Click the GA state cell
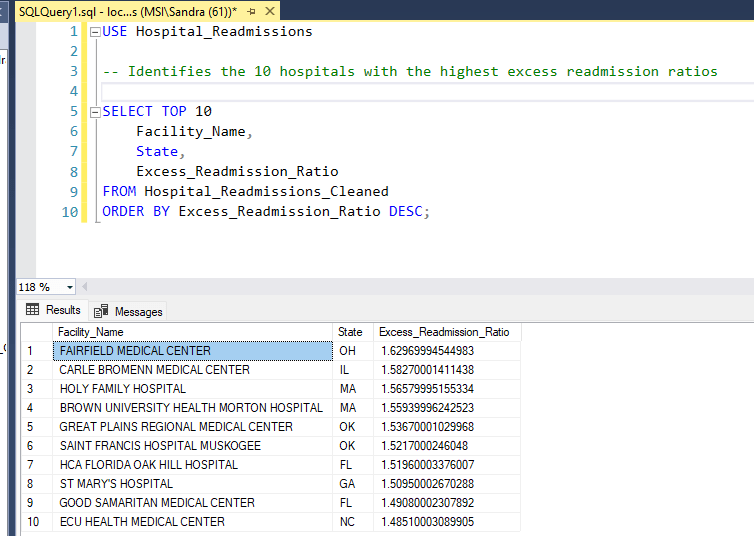Image resolution: width=754 pixels, height=536 pixels. pyautogui.click(x=352, y=484)
